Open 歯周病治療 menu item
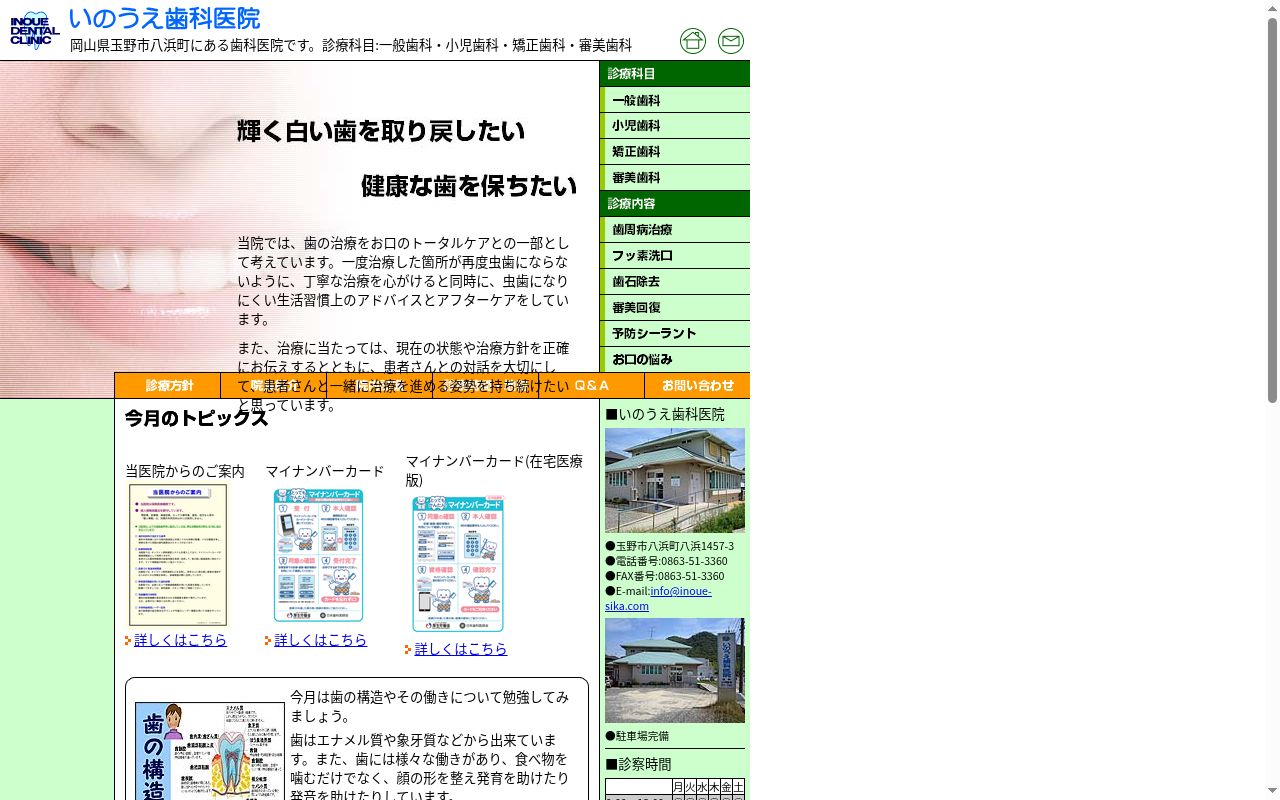1280x800 pixels. point(675,230)
